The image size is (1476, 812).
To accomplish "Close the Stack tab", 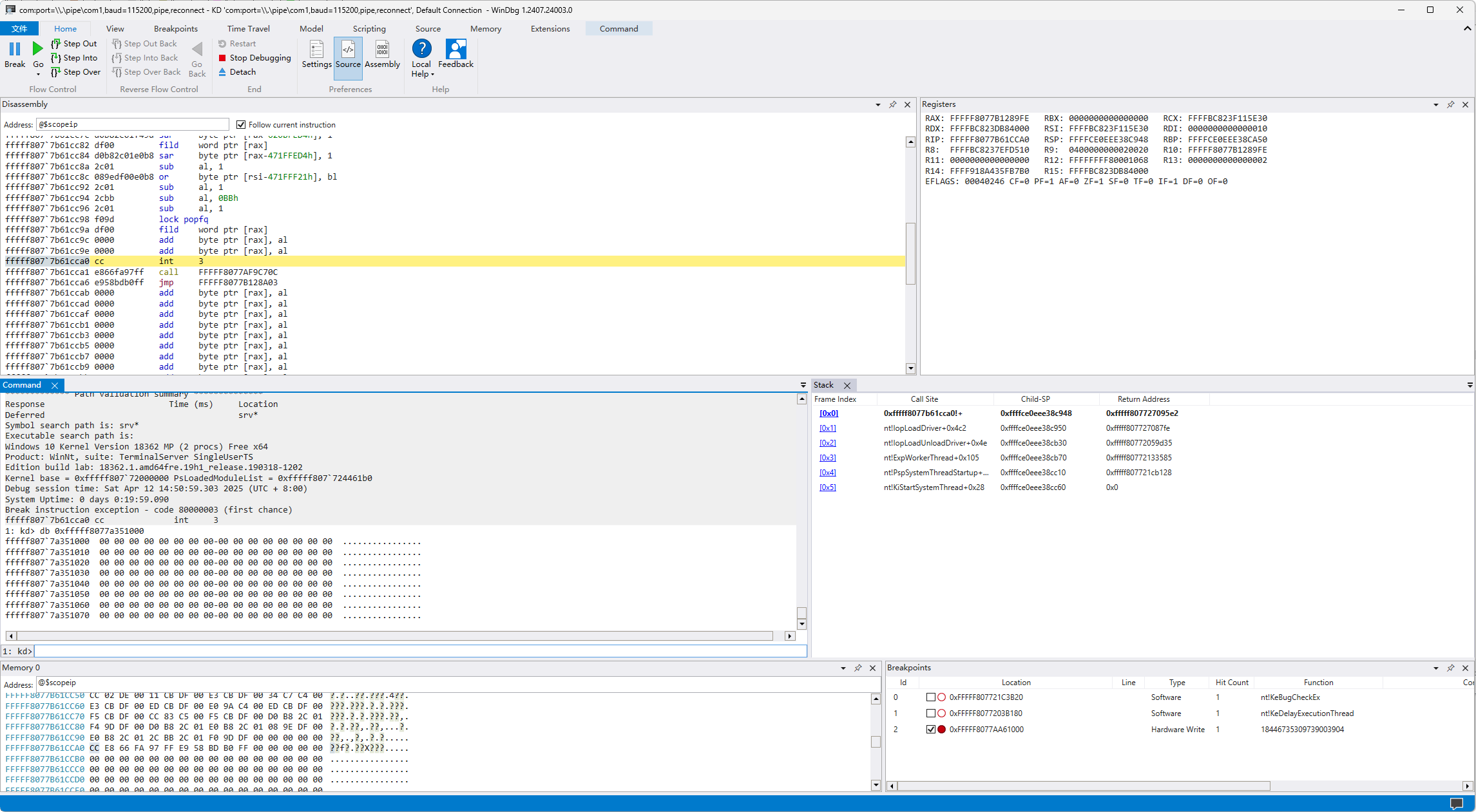I will pos(847,385).
